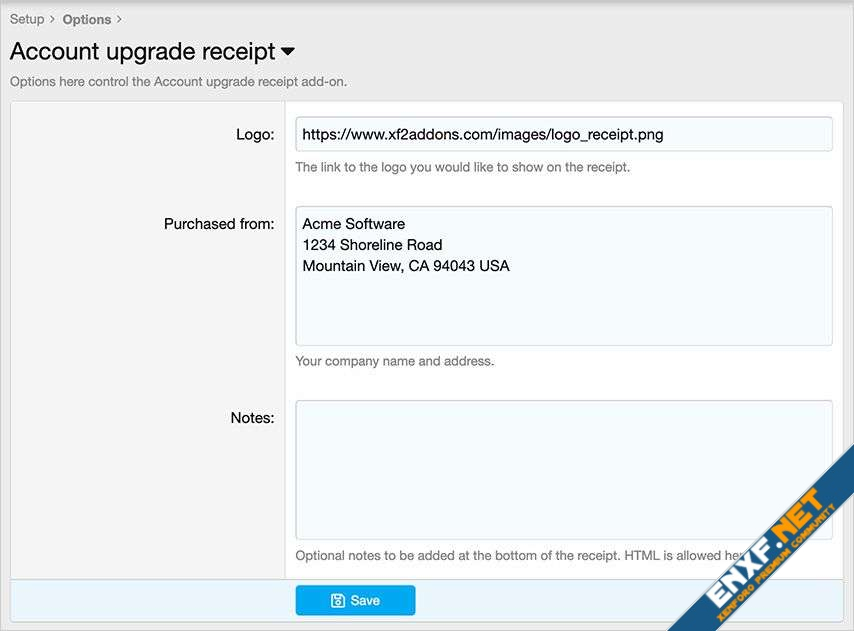The height and width of the screenshot is (631, 854).
Task: Place the cursor in the 1234 Shoreline Road line
Action: 372,245
